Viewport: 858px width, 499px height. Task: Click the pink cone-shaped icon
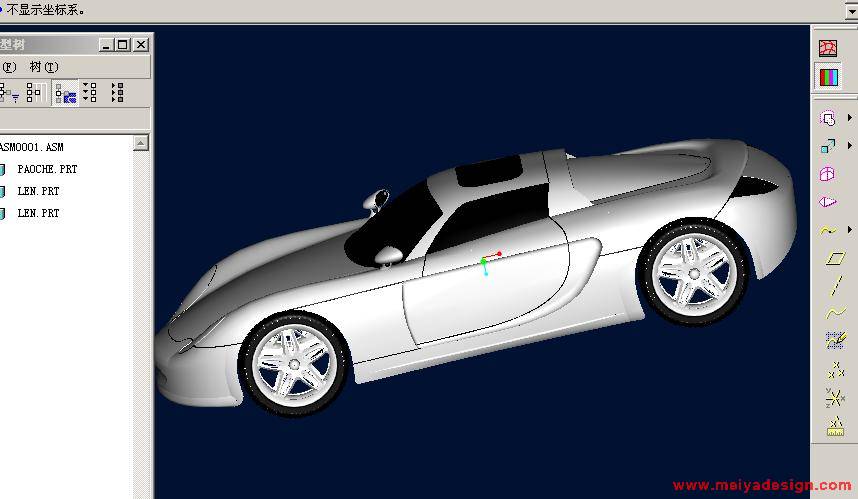click(827, 202)
